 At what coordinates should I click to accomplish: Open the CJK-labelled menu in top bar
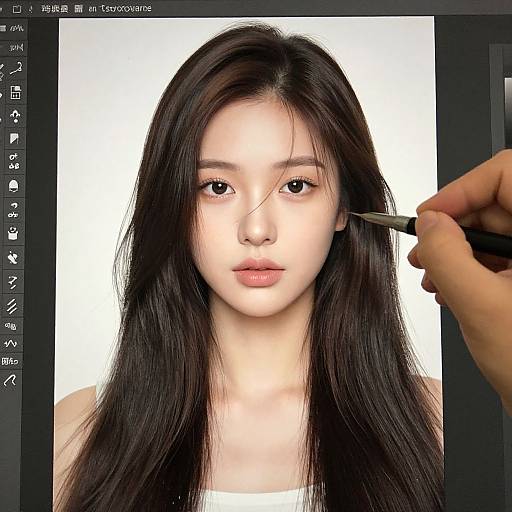click(x=55, y=9)
